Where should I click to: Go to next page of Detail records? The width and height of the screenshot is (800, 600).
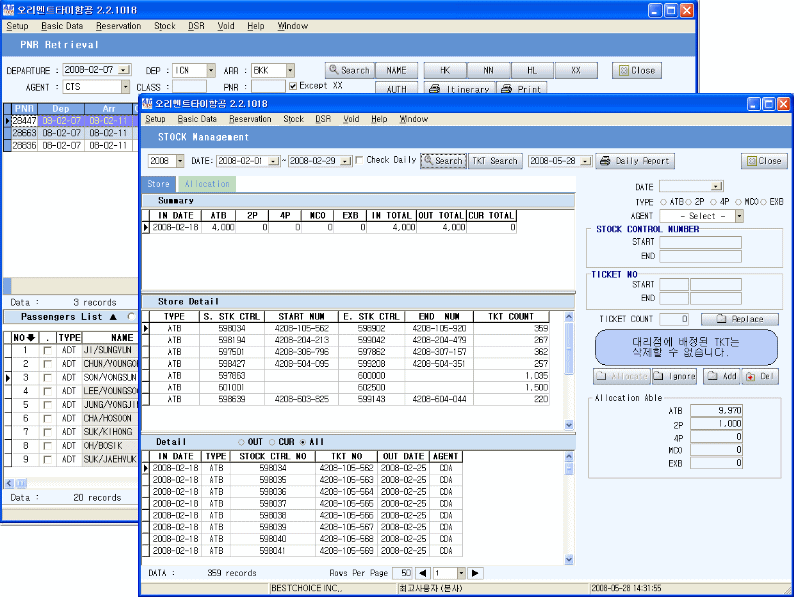click(474, 573)
